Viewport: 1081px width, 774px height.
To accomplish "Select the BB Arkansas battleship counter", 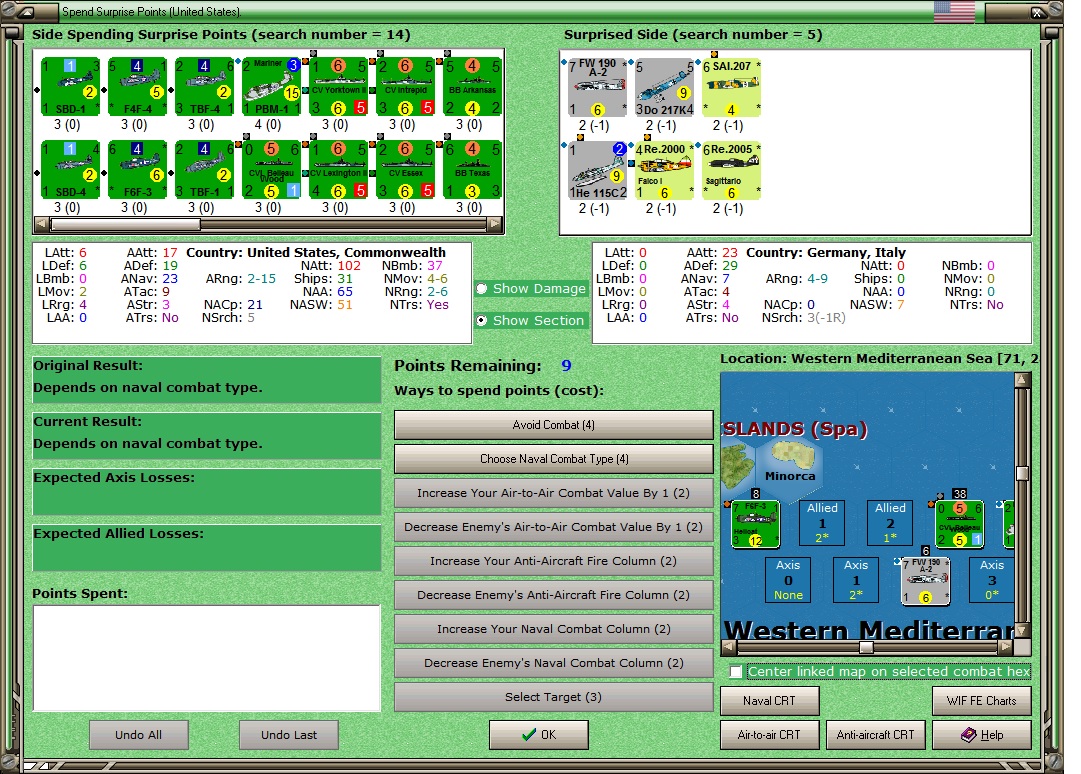I will coord(472,87).
